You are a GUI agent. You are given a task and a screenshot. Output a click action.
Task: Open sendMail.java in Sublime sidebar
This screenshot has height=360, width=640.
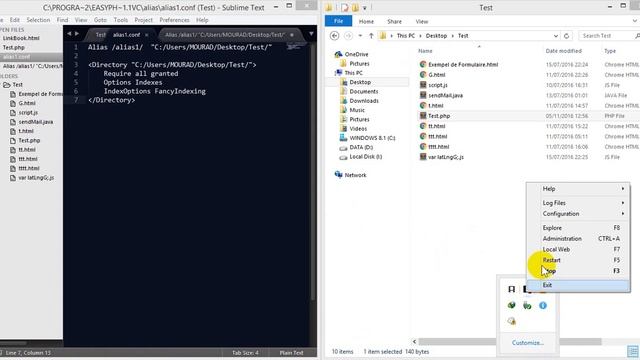pos(36,122)
